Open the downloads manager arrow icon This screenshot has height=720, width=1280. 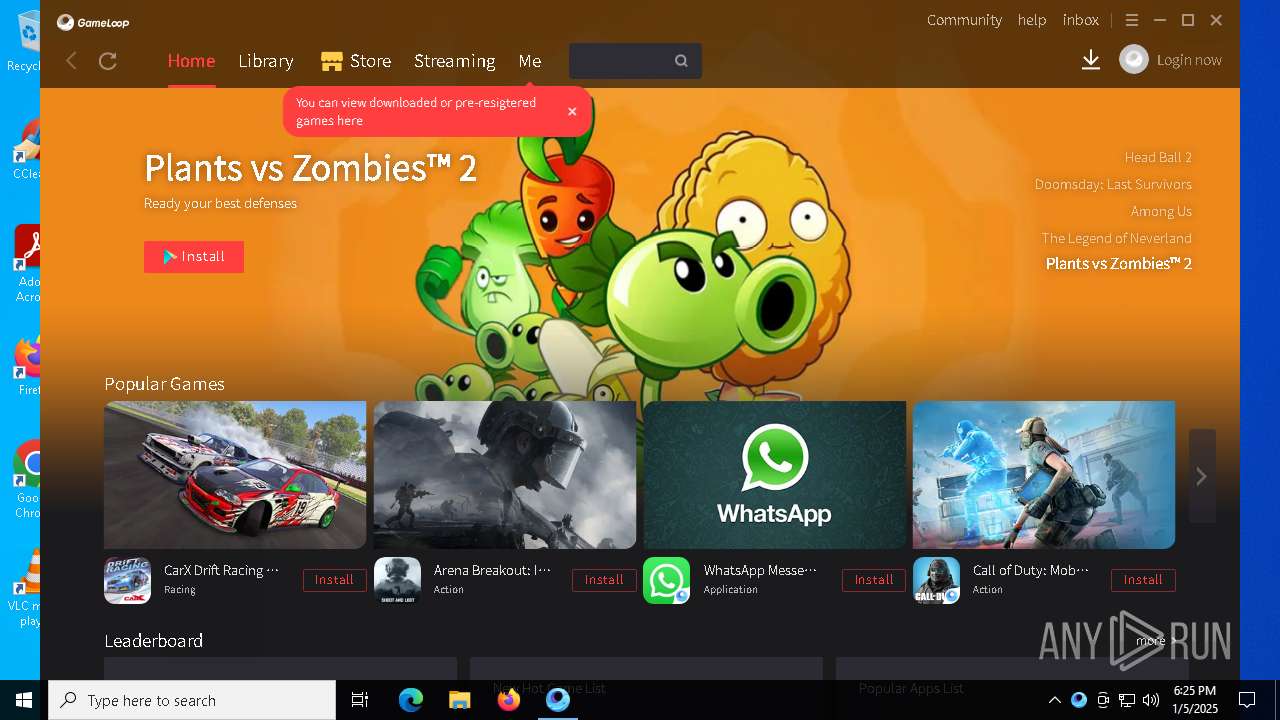(1091, 60)
